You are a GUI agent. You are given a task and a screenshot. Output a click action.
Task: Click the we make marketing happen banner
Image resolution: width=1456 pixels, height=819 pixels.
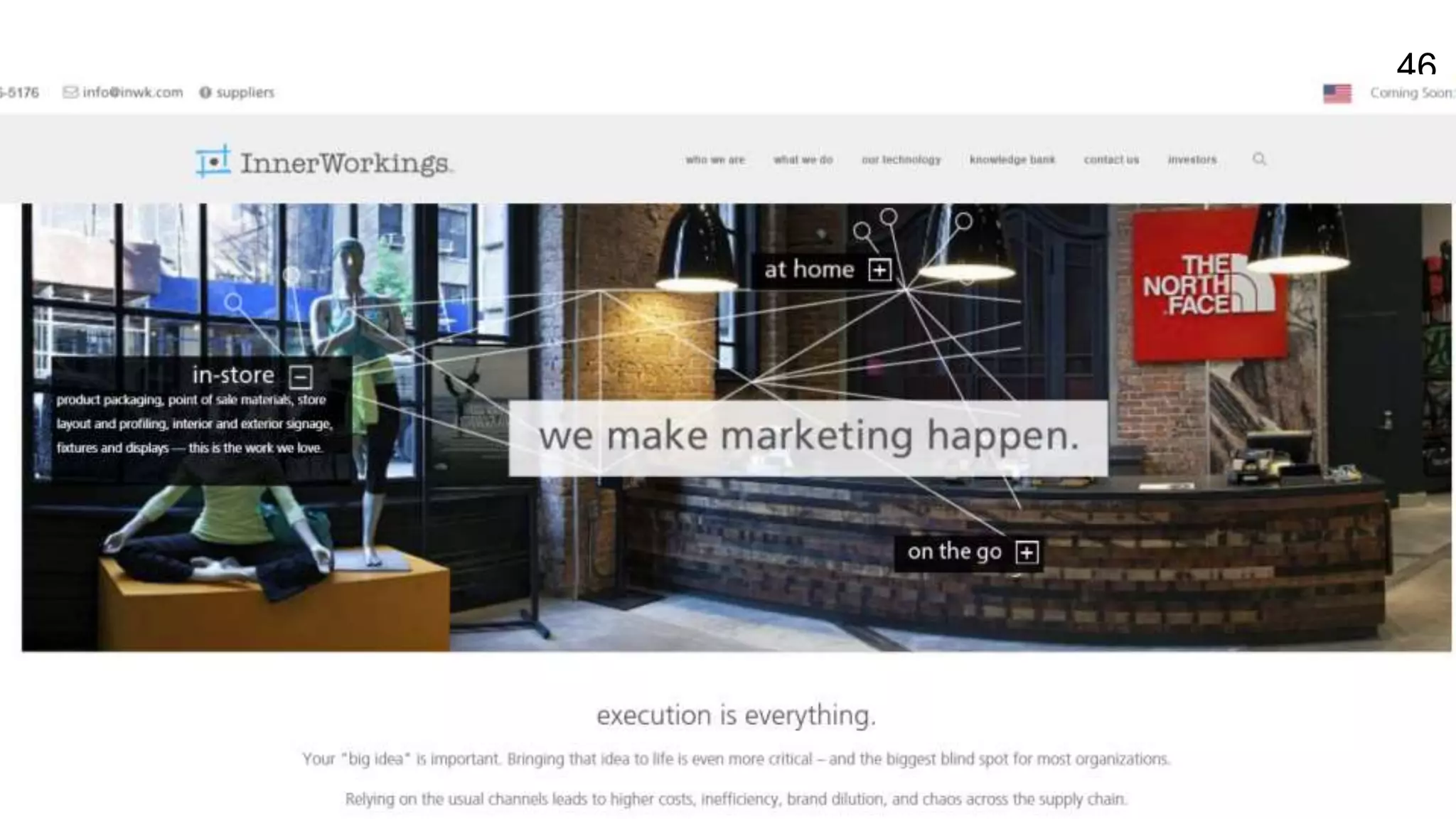coord(808,437)
